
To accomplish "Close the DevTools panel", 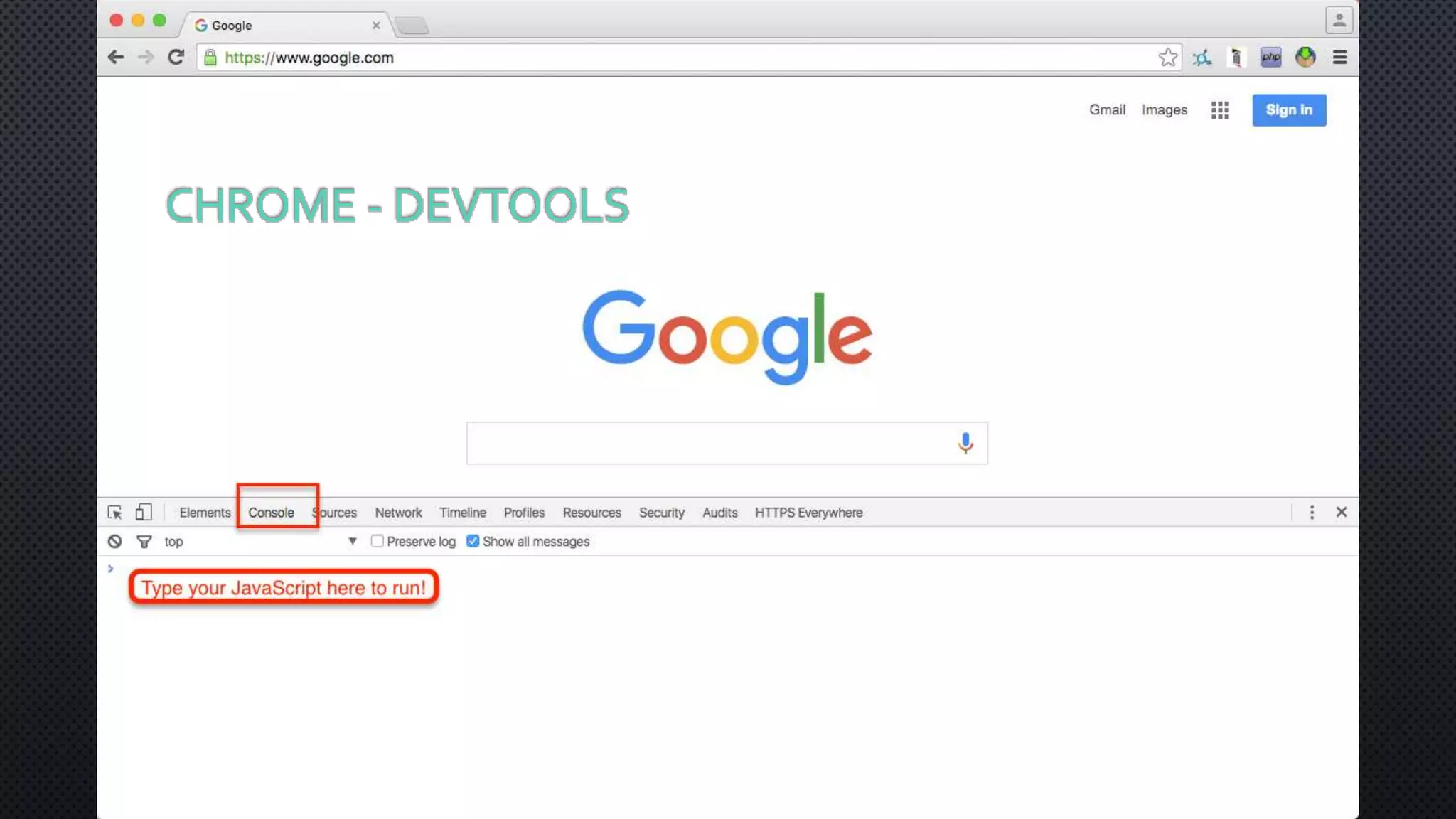I will click(1342, 512).
